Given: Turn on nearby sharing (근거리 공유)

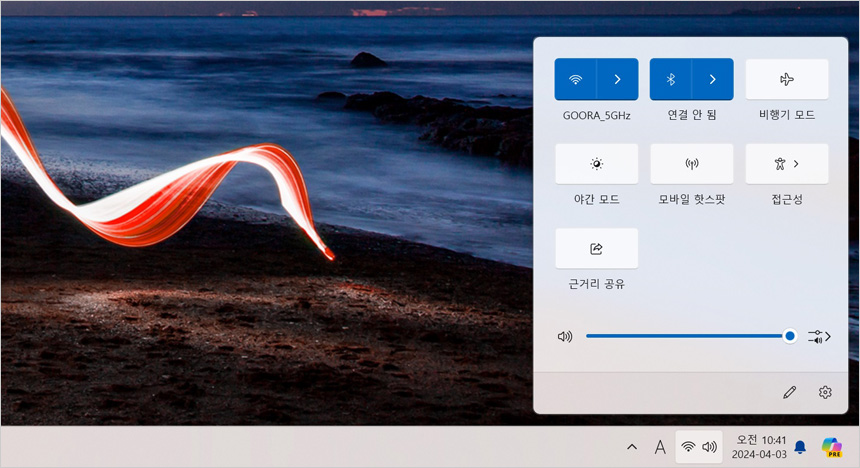Looking at the screenshot, I should pyautogui.click(x=596, y=248).
